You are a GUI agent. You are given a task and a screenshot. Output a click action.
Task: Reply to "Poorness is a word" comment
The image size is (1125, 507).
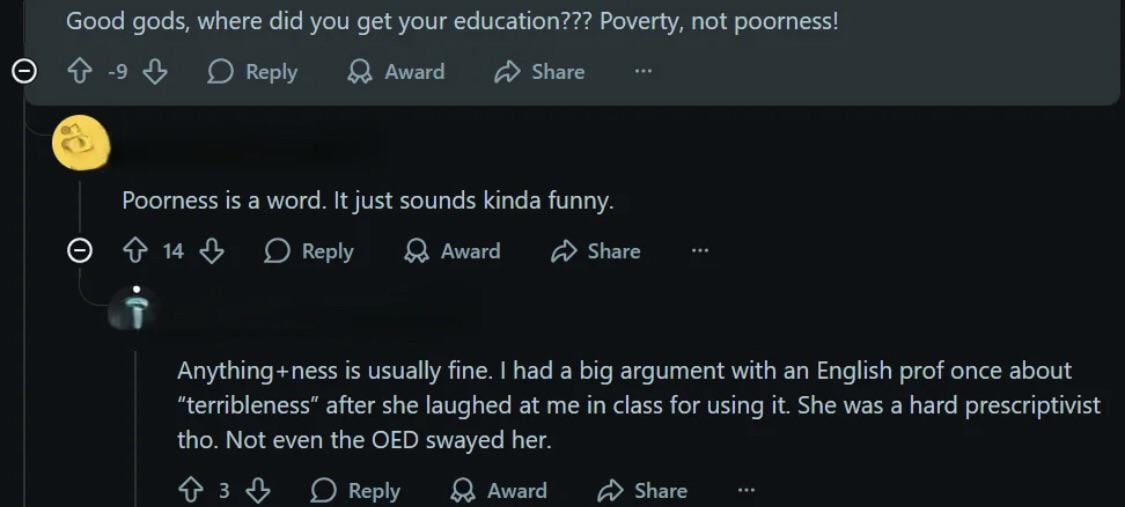point(309,251)
